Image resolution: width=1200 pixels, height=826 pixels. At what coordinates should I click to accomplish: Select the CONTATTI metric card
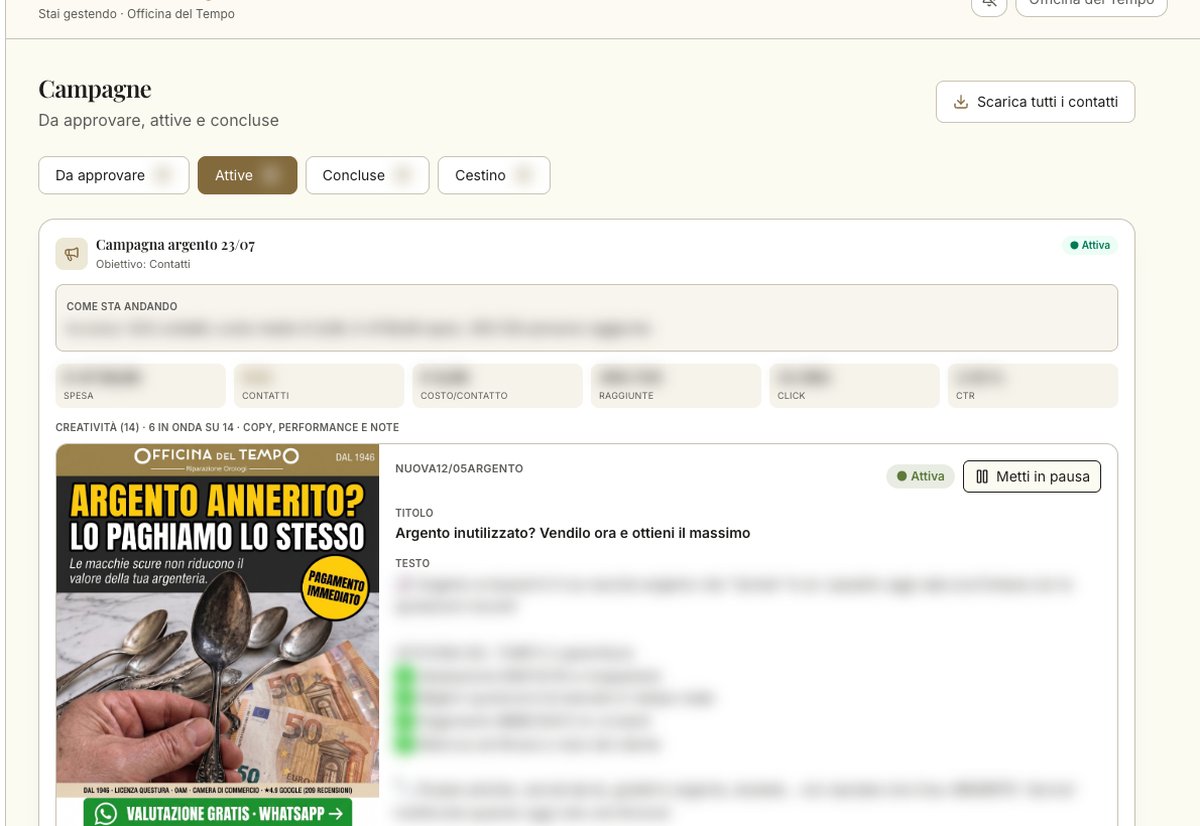tap(319, 386)
